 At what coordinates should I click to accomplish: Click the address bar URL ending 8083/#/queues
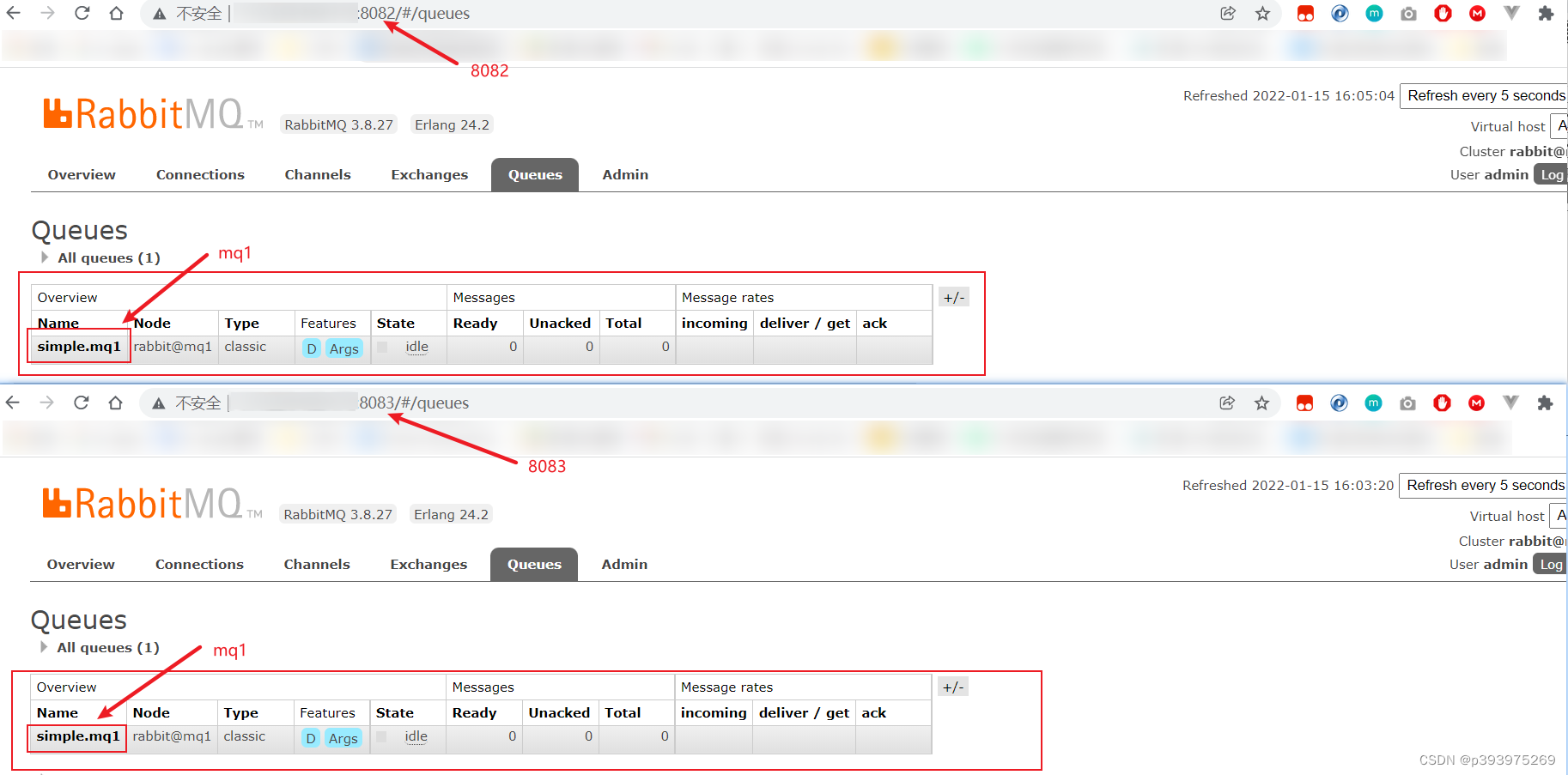414,403
